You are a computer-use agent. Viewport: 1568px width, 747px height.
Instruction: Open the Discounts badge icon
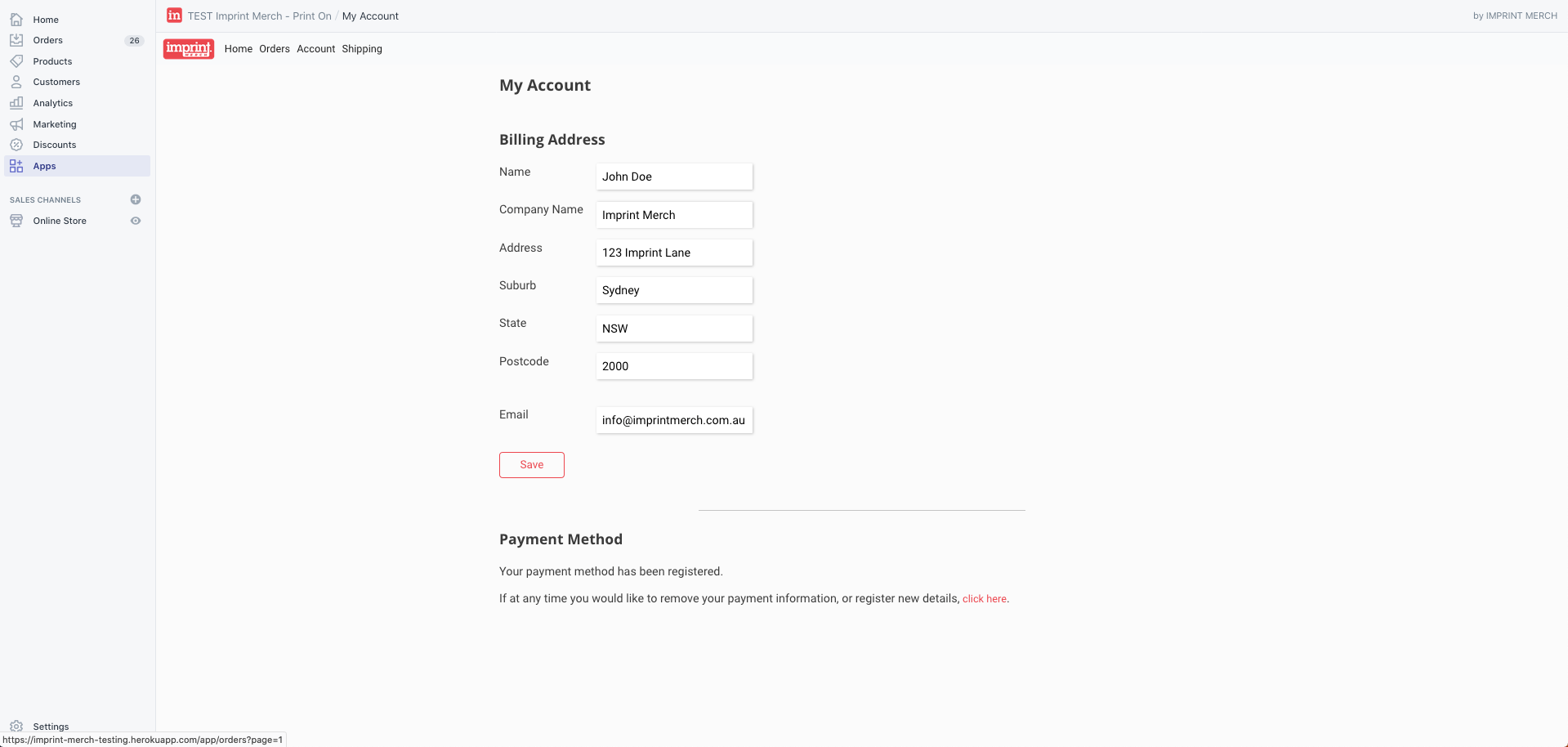click(x=16, y=145)
